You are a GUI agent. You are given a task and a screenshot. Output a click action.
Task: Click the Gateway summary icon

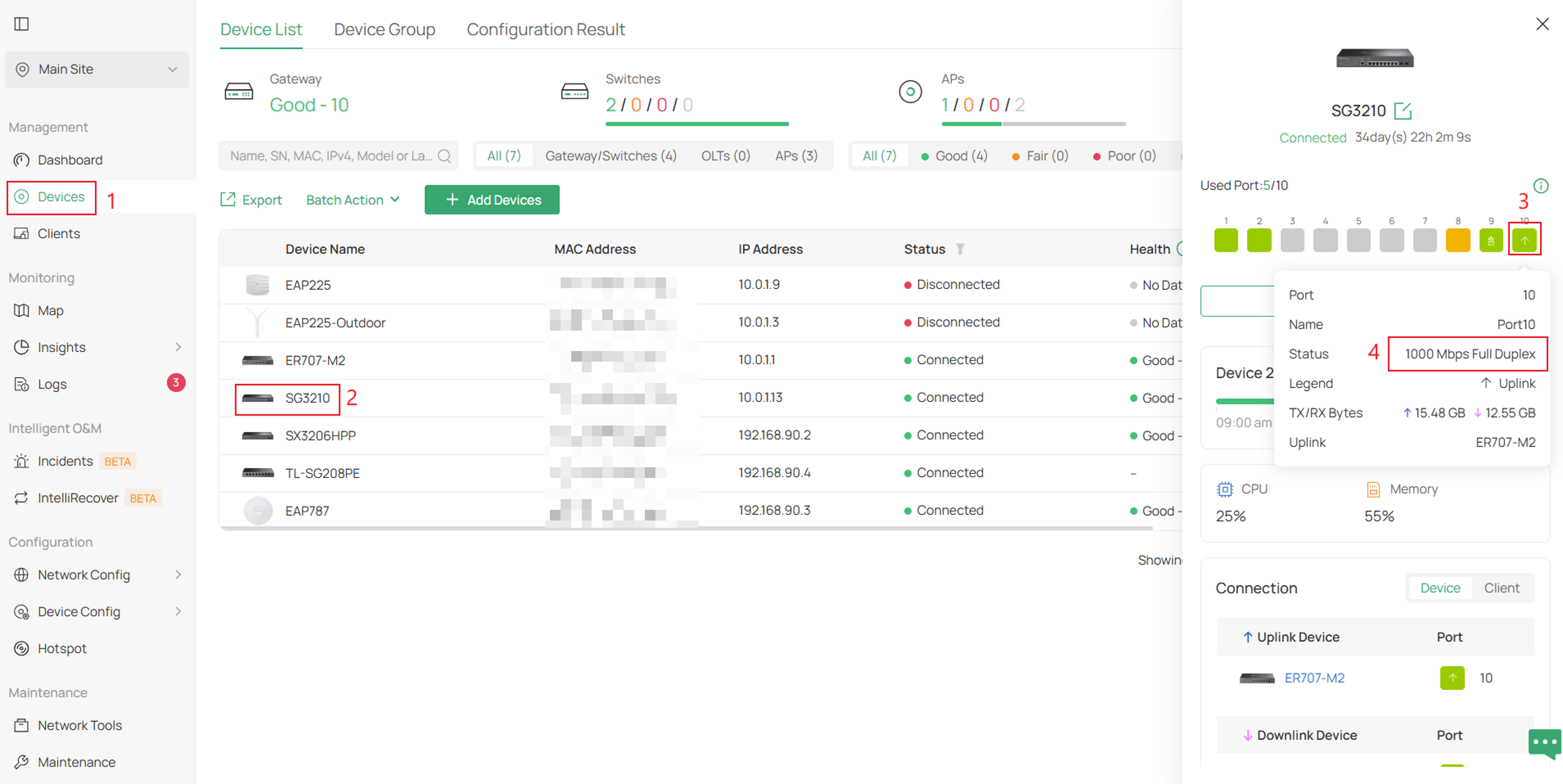(x=239, y=91)
